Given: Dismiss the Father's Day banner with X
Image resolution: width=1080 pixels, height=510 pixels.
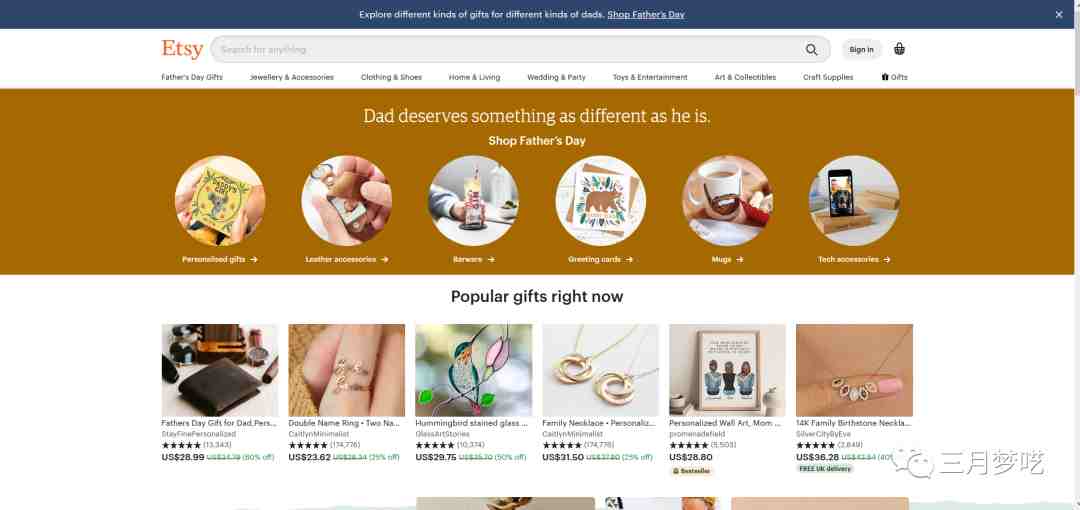Looking at the screenshot, I should [1059, 14].
